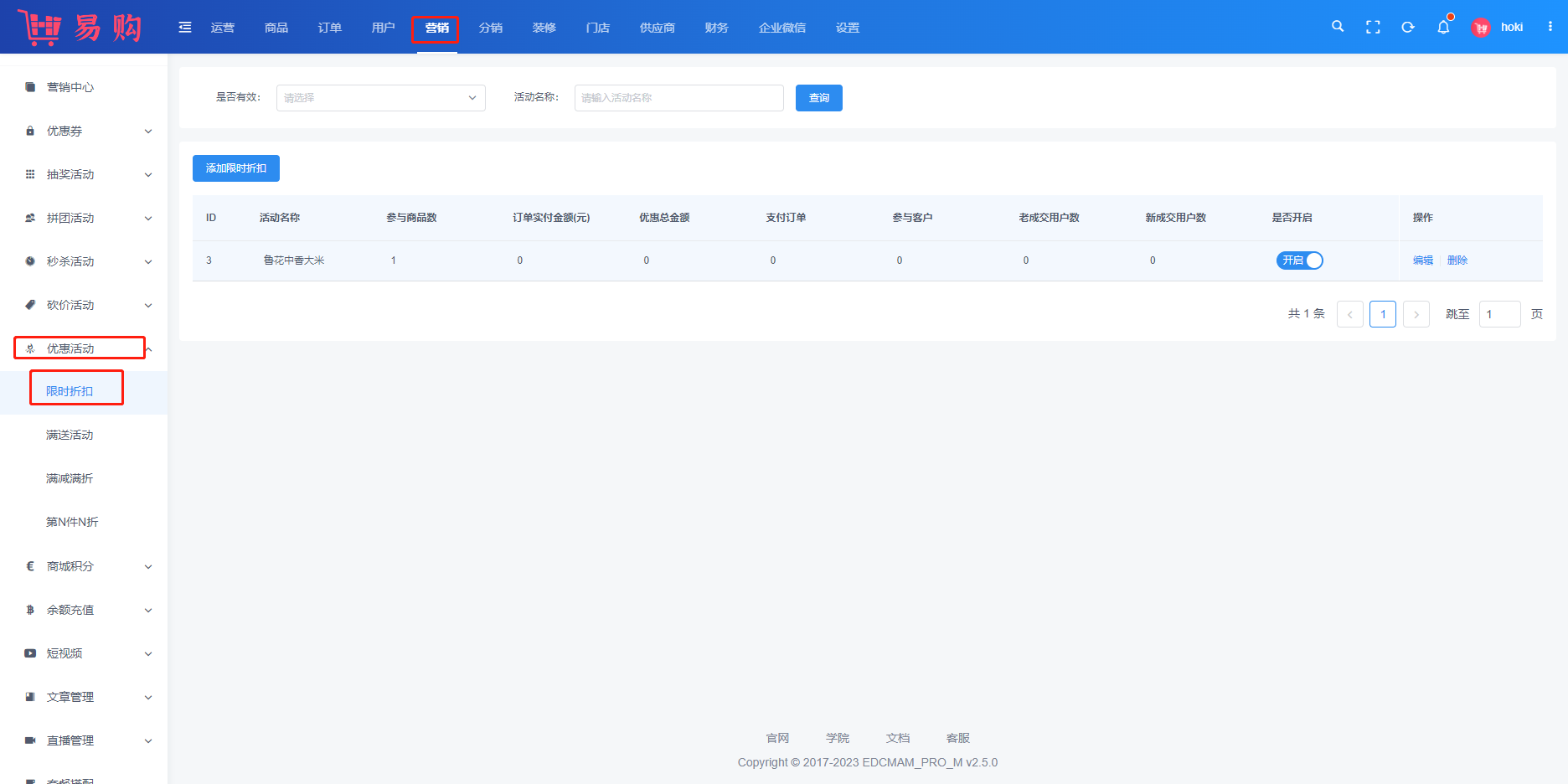Viewport: 1568px width, 784px height.
Task: Click the 查询 search button
Action: point(818,98)
